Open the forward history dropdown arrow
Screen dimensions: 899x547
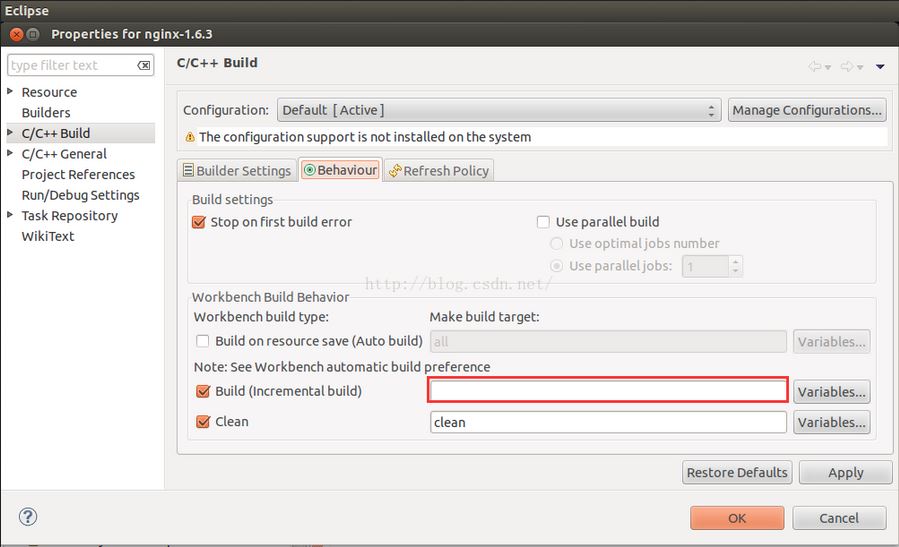click(860, 68)
